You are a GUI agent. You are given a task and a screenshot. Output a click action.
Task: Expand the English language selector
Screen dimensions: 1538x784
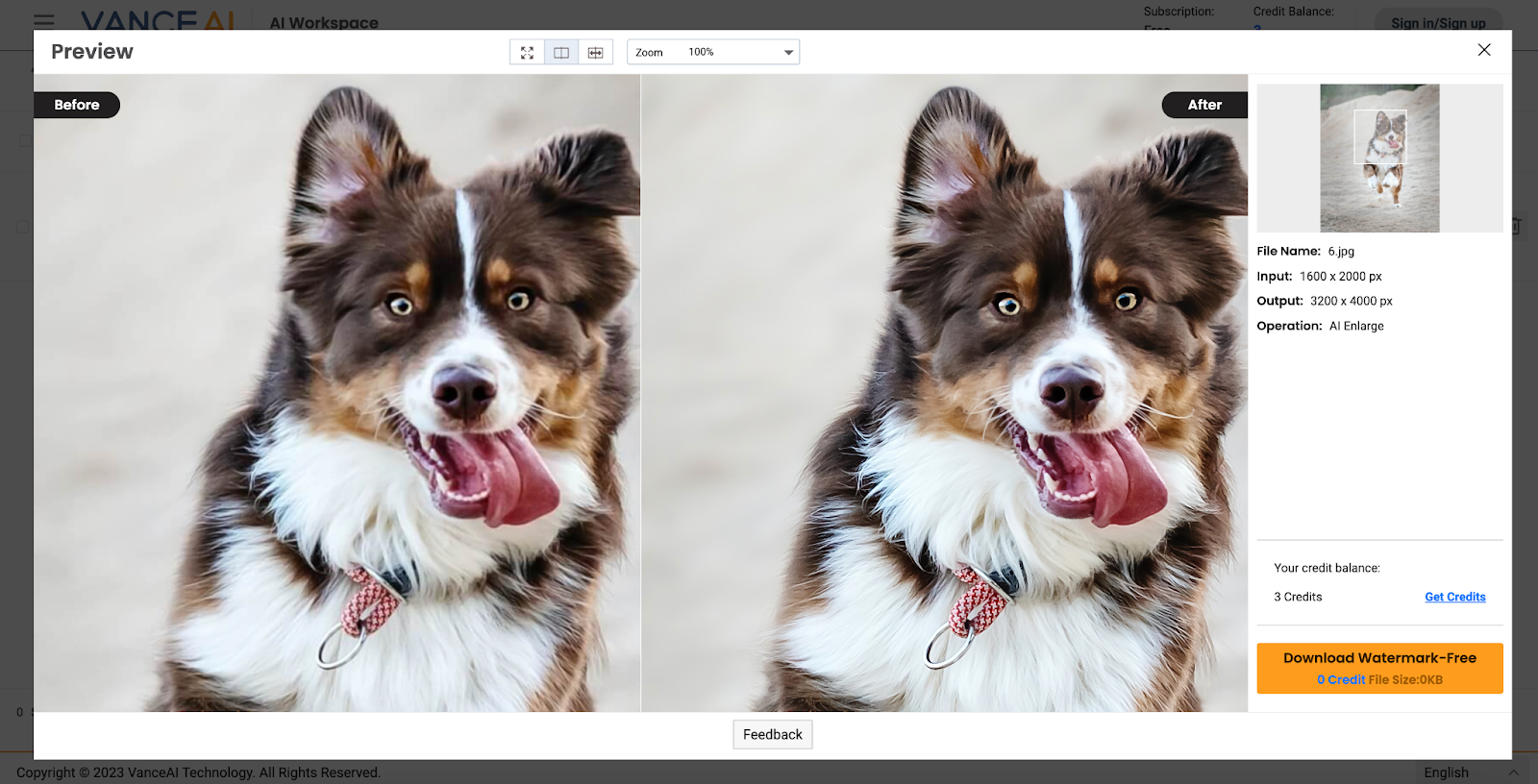click(x=1469, y=772)
